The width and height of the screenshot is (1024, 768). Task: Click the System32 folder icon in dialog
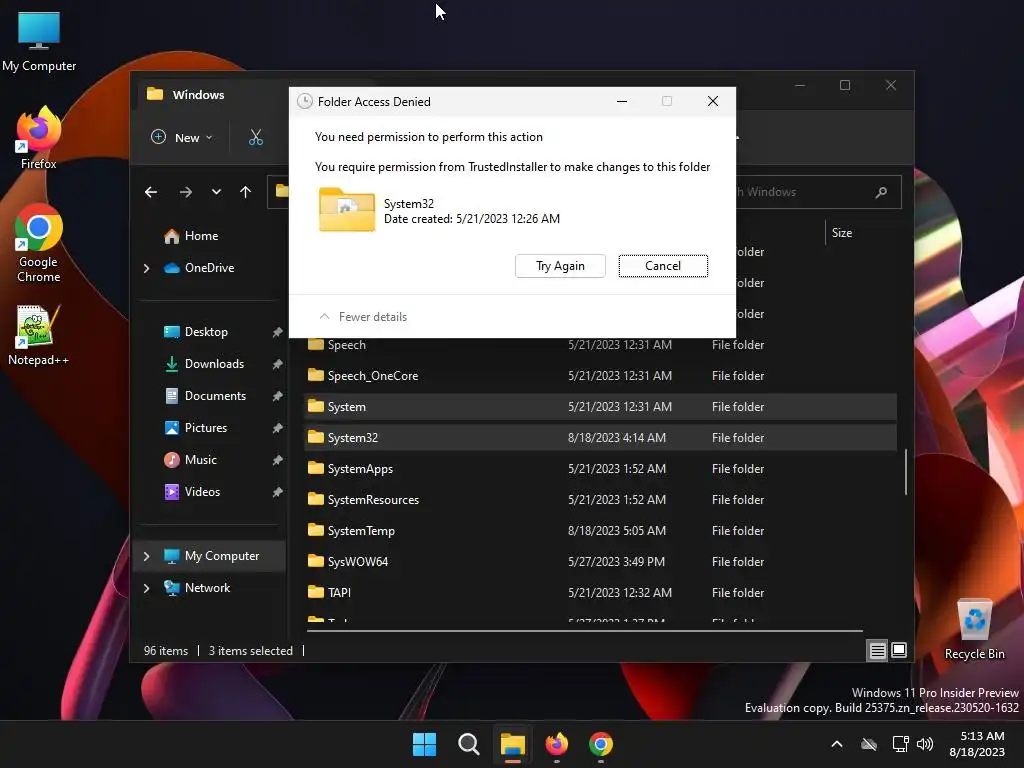(347, 210)
